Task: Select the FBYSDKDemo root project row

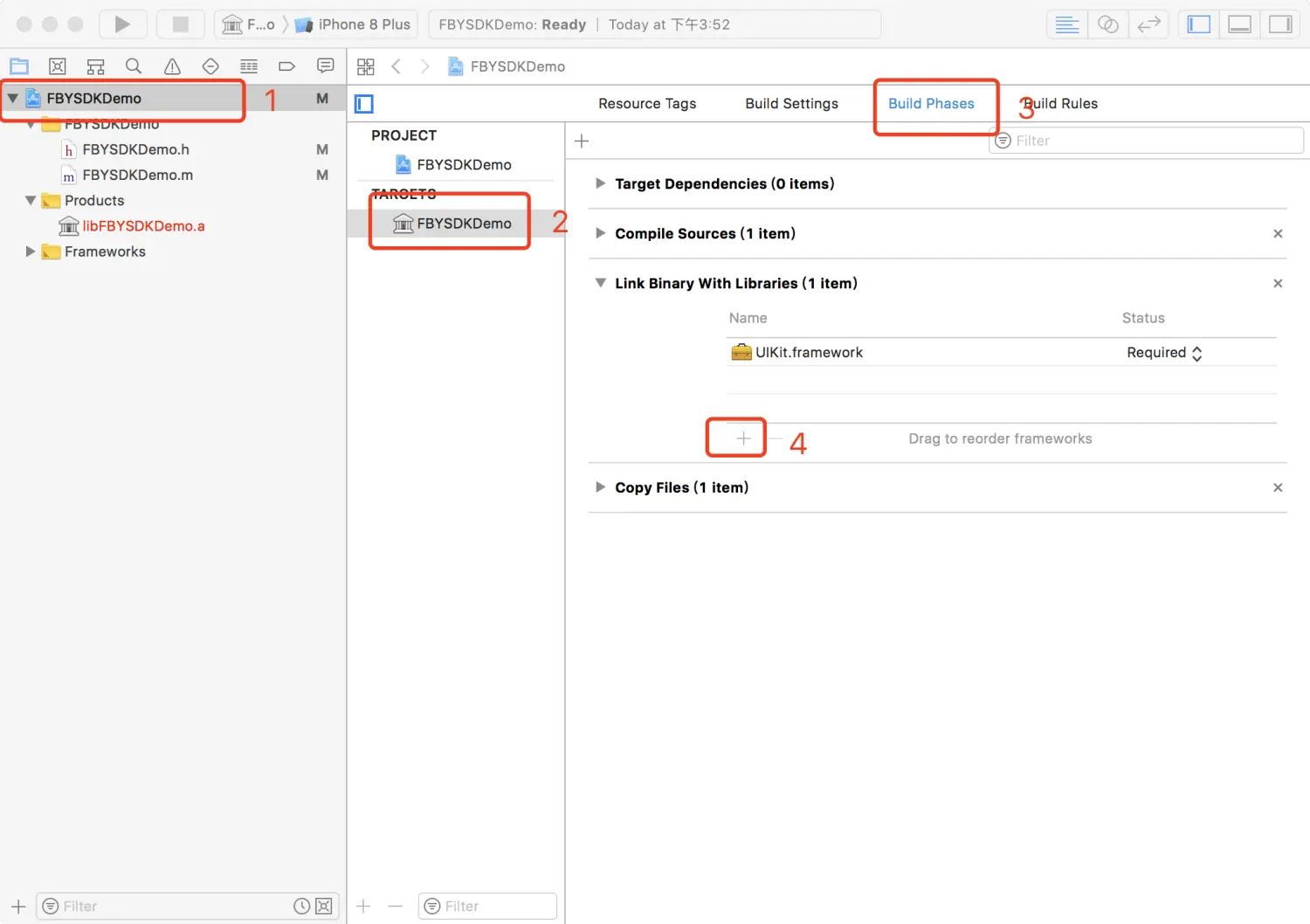Action: [173, 98]
